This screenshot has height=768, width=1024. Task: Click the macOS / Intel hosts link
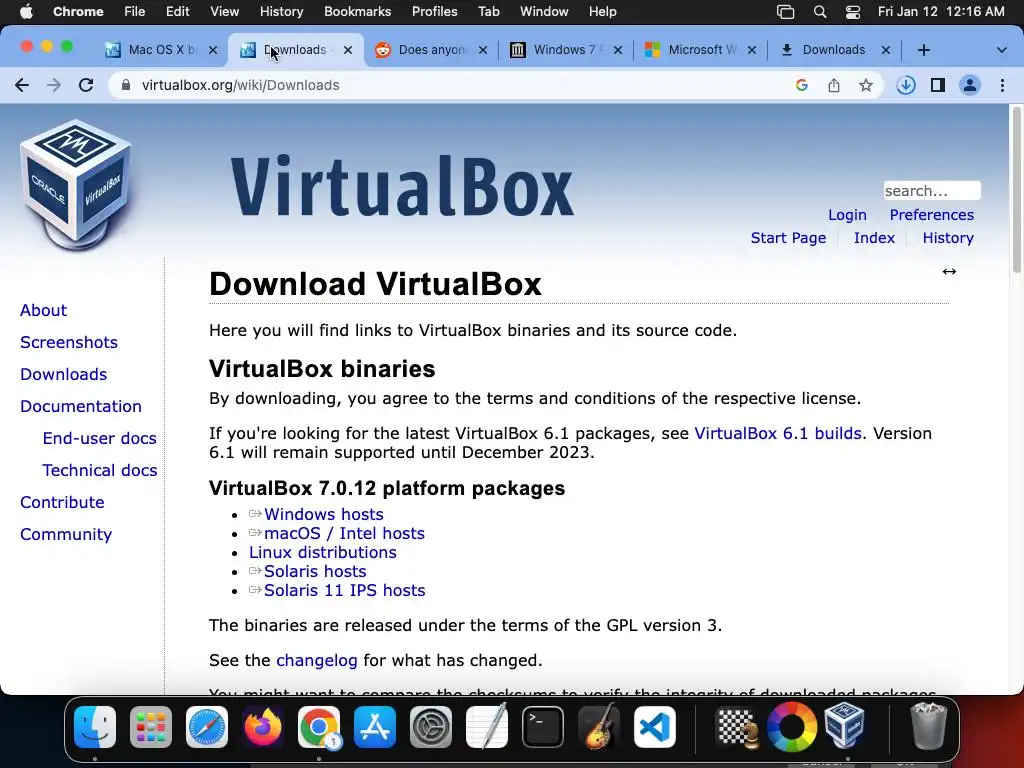click(x=344, y=534)
